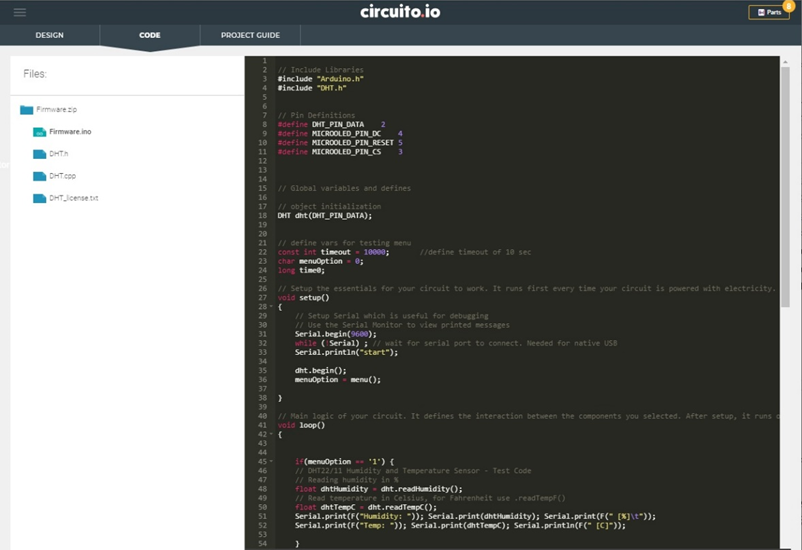Collapse the loop() block at line 42

(269, 434)
